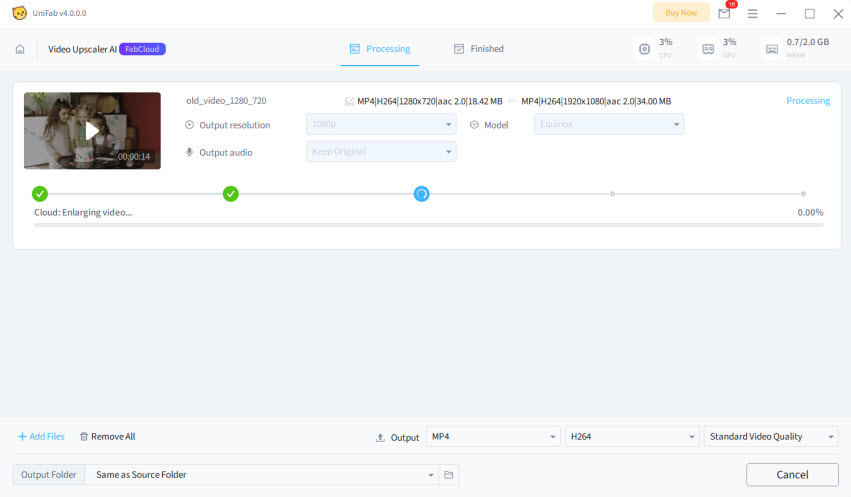This screenshot has width=851, height=497.
Task: Click the GPU usage icon
Action: (708, 48)
